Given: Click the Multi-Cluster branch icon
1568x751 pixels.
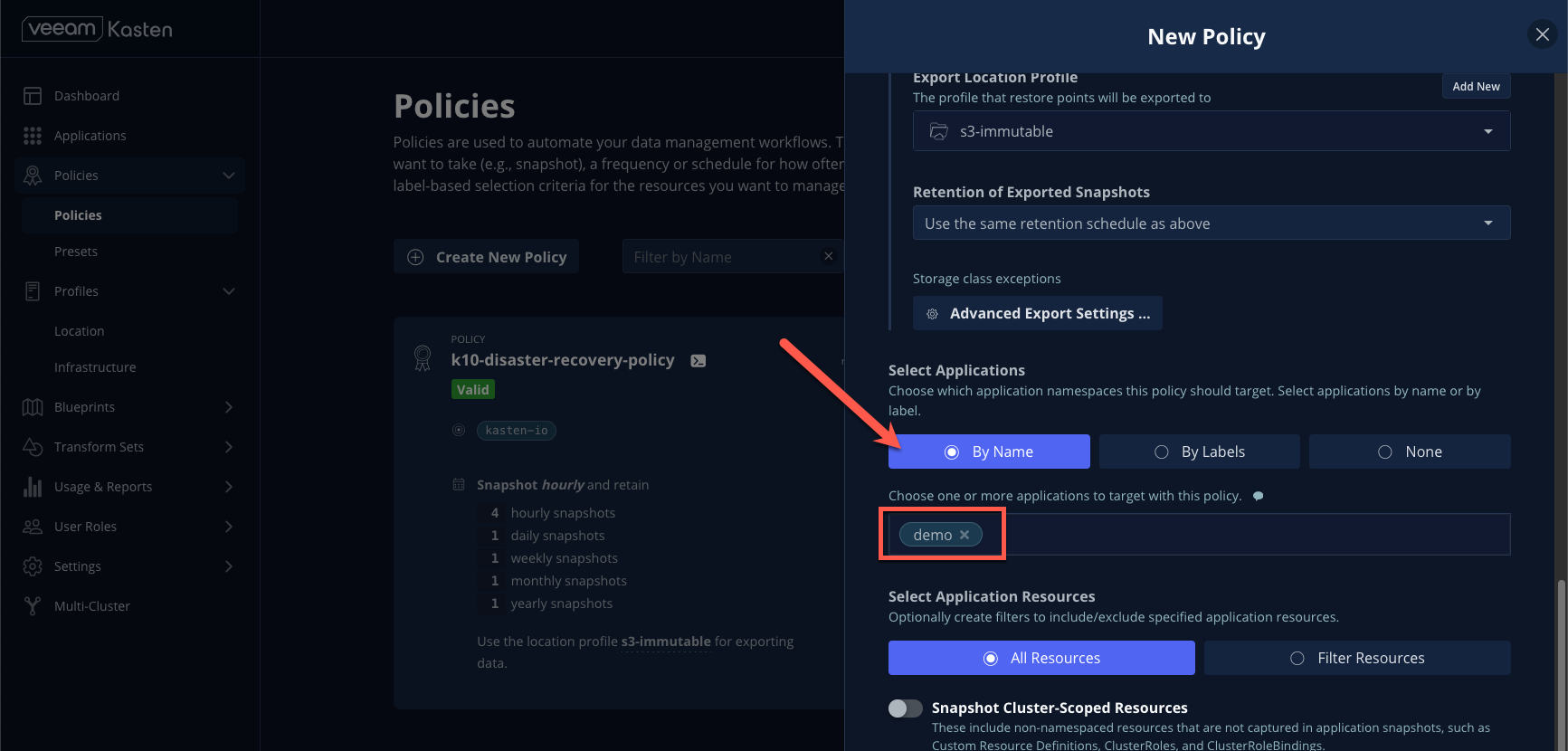Looking at the screenshot, I should (x=33, y=606).
